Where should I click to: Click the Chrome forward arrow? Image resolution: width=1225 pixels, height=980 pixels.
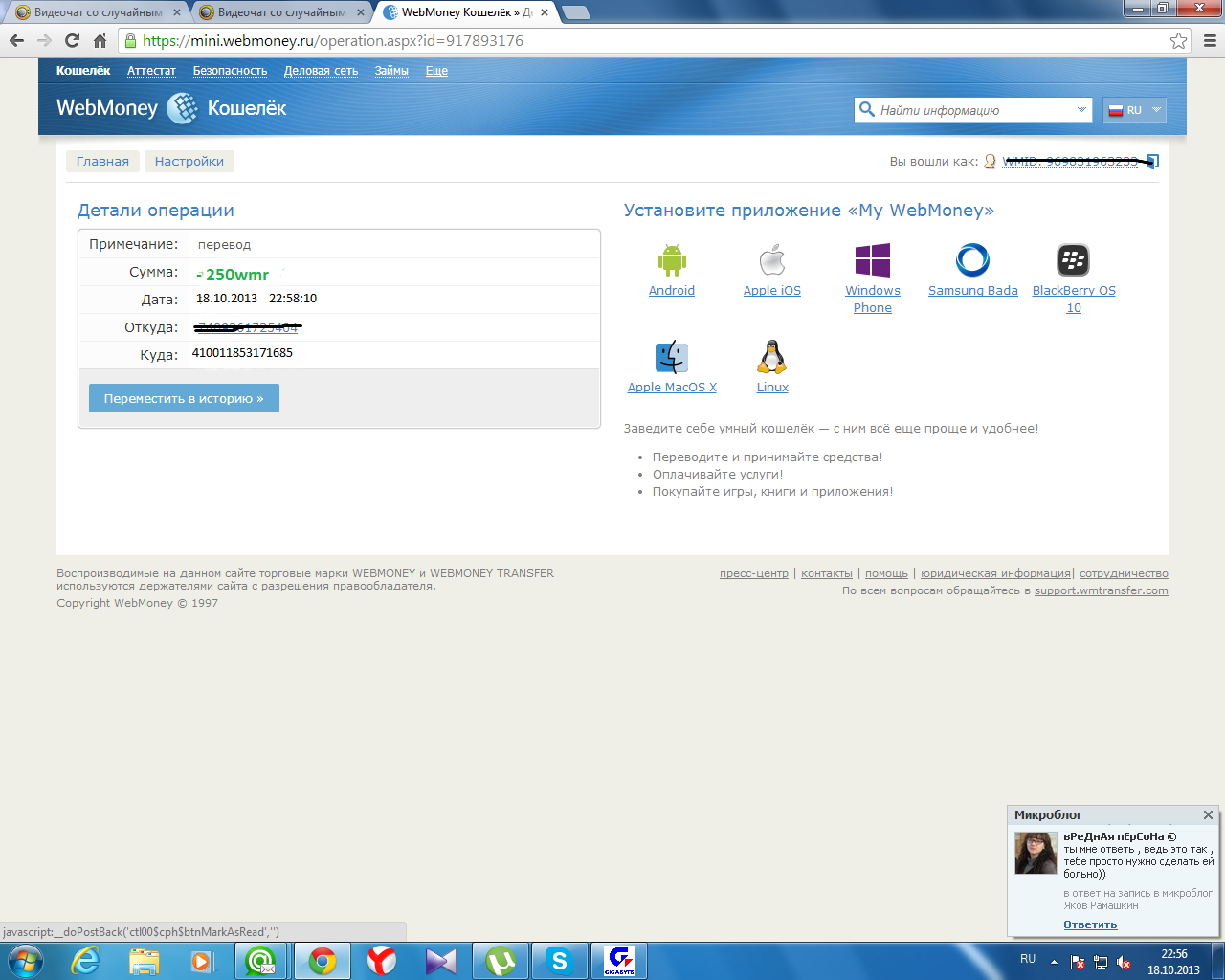tap(44, 40)
